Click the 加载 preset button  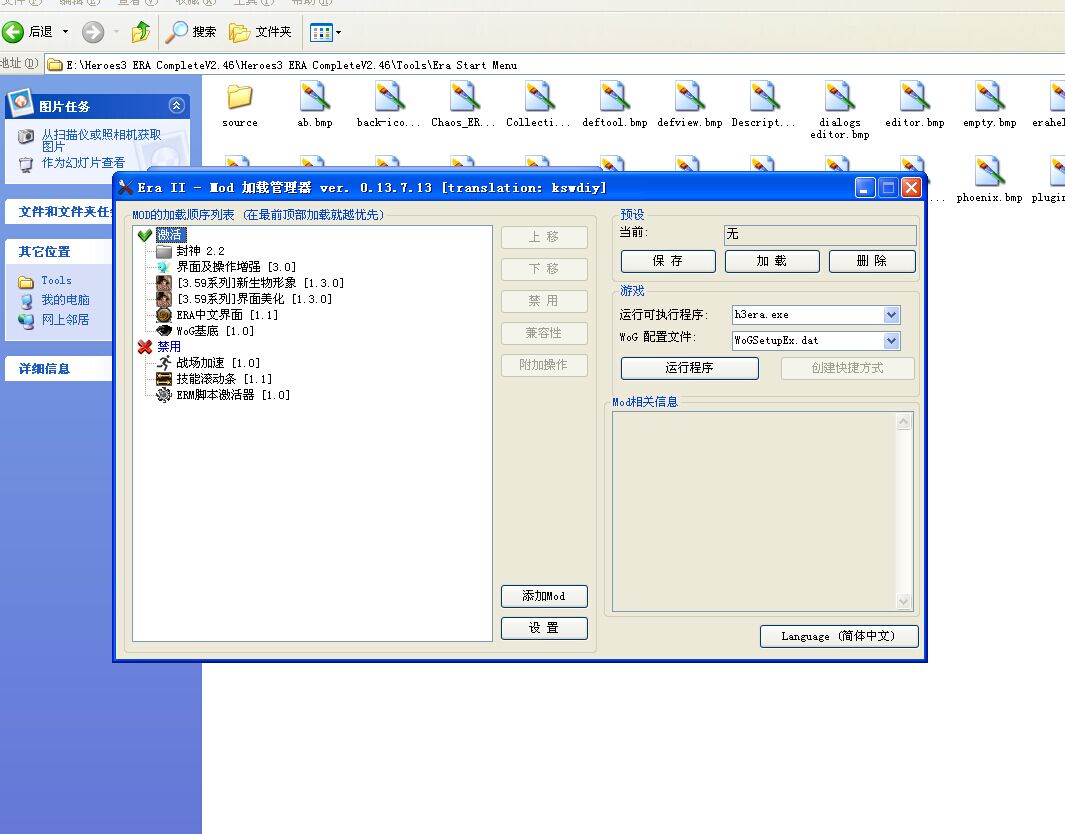(x=772, y=261)
